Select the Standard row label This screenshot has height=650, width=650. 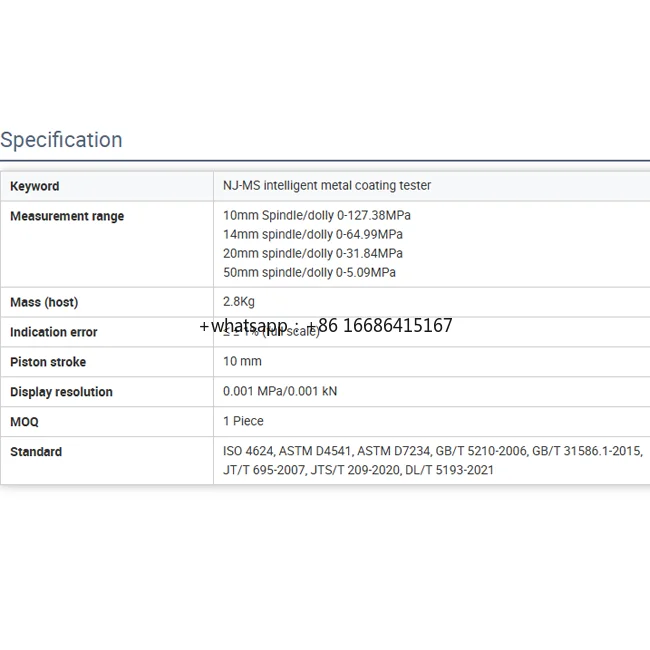coord(36,452)
